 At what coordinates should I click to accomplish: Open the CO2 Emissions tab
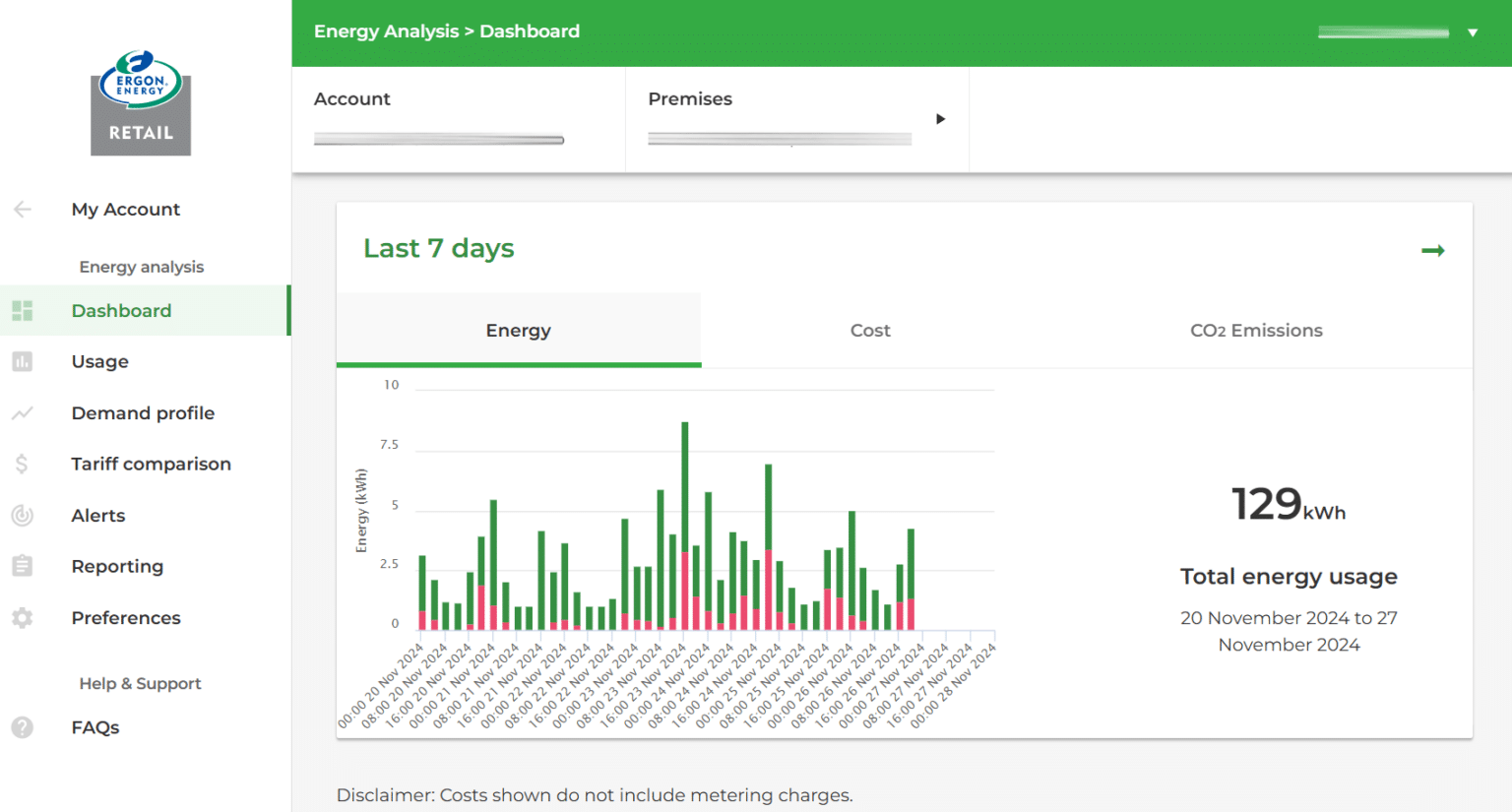click(1256, 330)
